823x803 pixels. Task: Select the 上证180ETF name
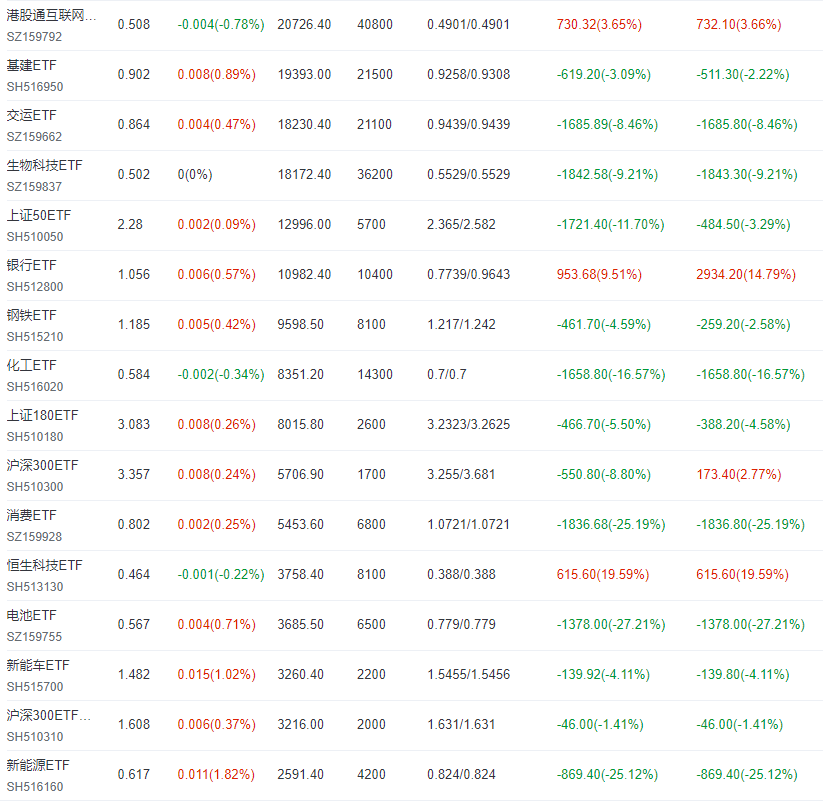click(43, 416)
